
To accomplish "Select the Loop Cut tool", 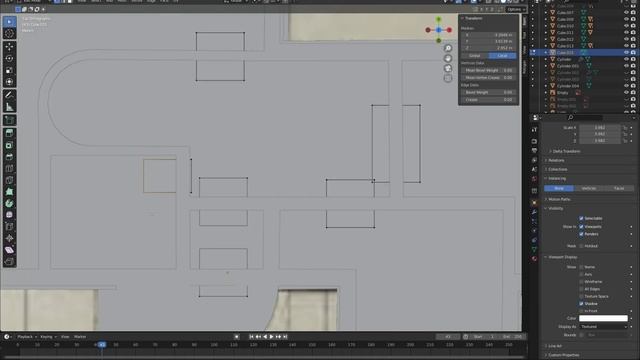I will (9, 168).
